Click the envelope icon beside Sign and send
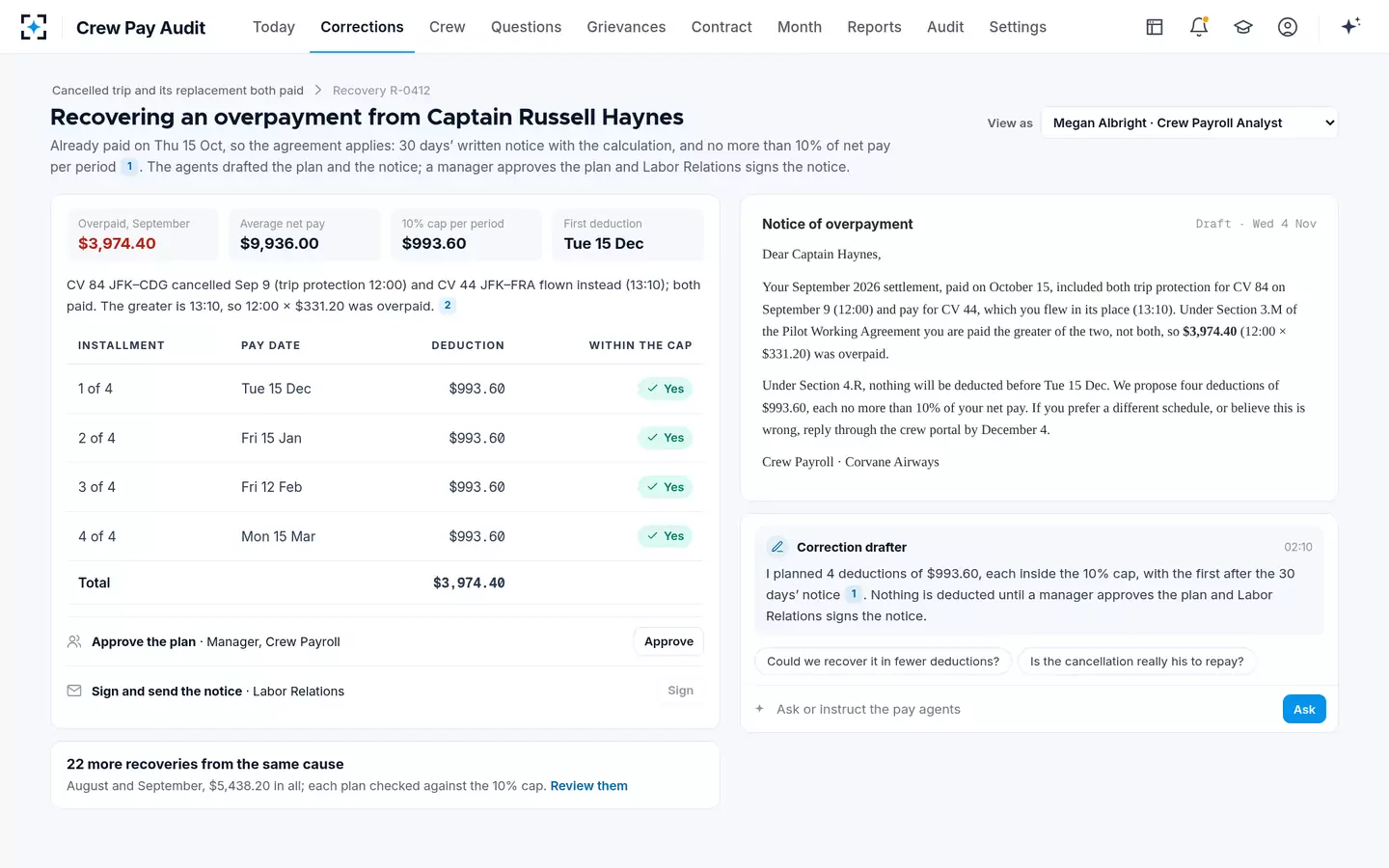 pos(74,691)
